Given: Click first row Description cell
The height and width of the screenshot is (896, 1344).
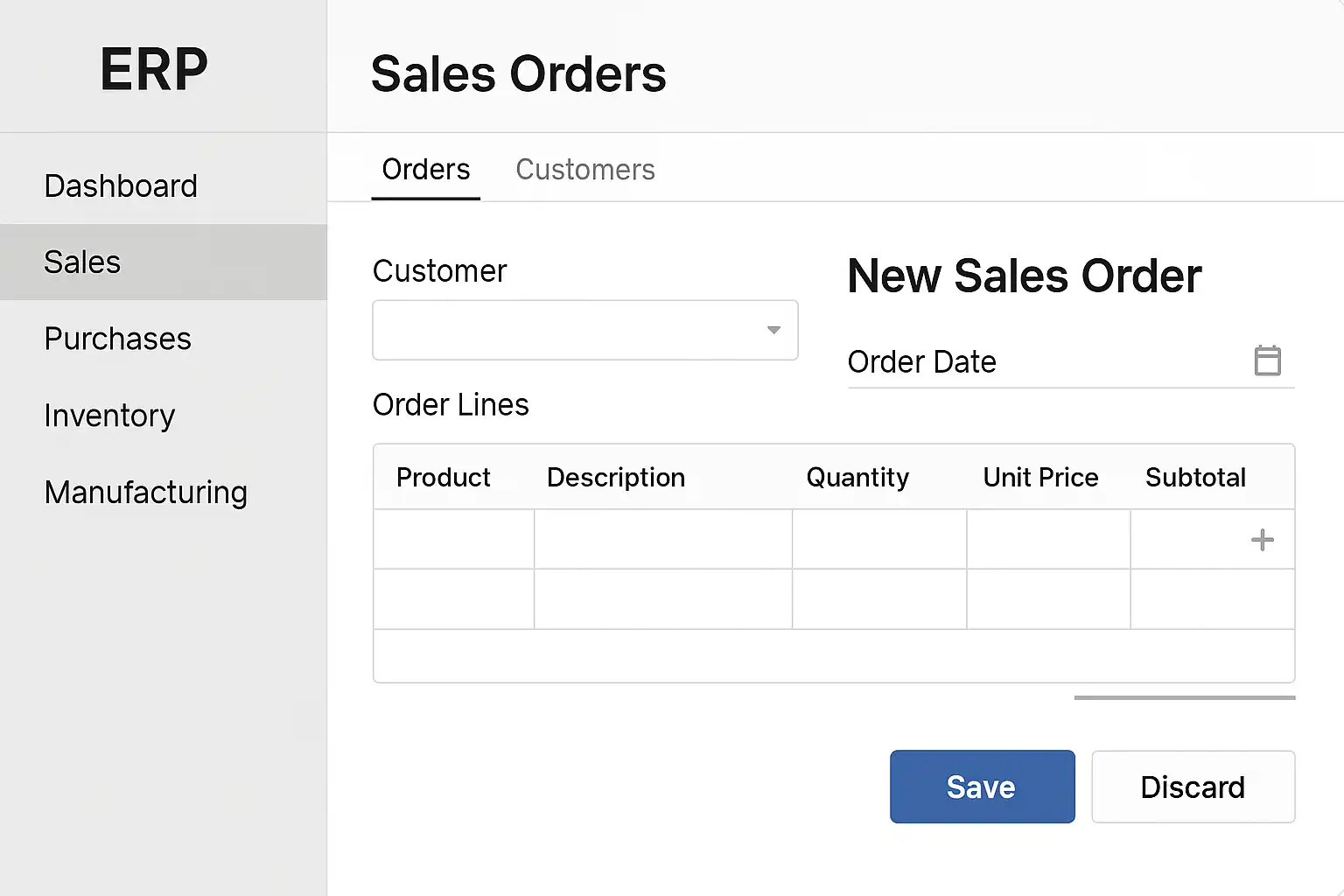Looking at the screenshot, I should point(662,540).
